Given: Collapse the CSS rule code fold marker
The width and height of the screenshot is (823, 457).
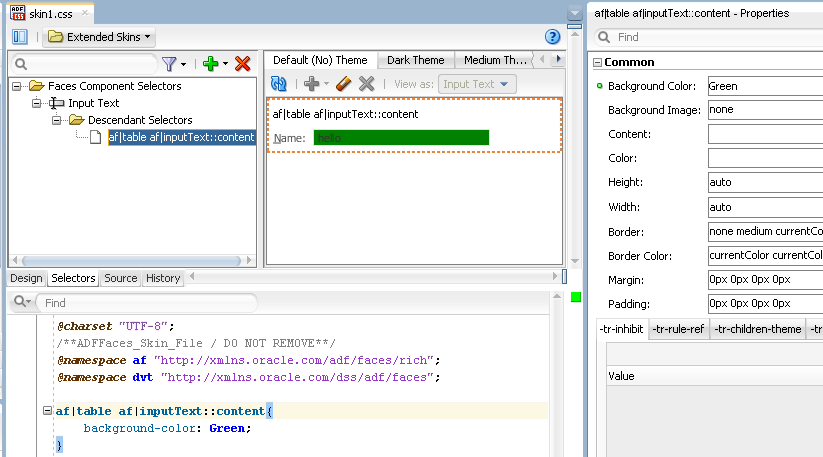Looking at the screenshot, I should (47, 410).
